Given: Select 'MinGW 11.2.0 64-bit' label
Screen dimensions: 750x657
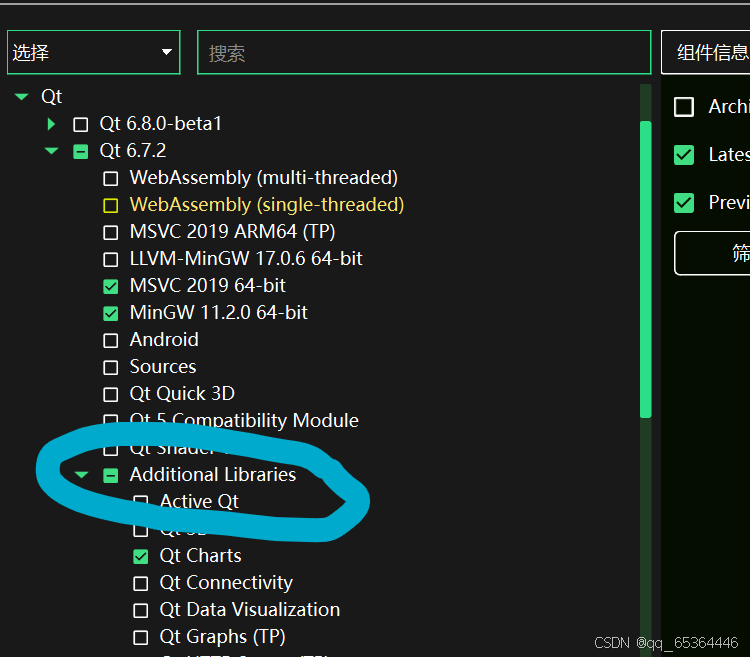Looking at the screenshot, I should tap(219, 313).
